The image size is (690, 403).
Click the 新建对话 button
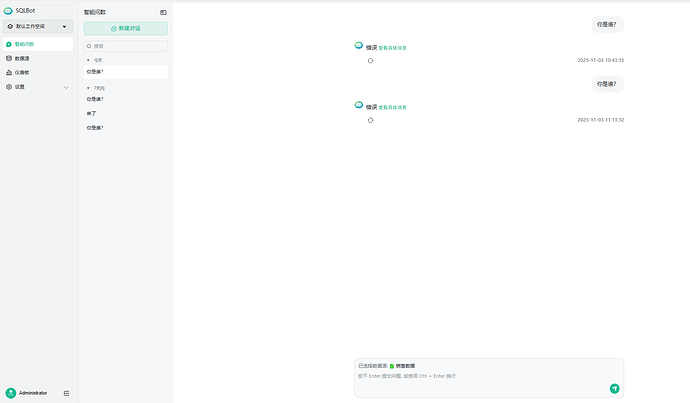(x=125, y=29)
